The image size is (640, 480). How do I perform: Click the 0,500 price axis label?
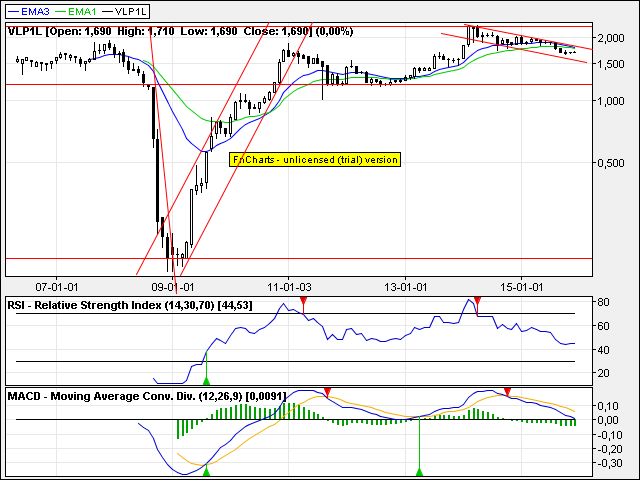pyautogui.click(x=611, y=163)
